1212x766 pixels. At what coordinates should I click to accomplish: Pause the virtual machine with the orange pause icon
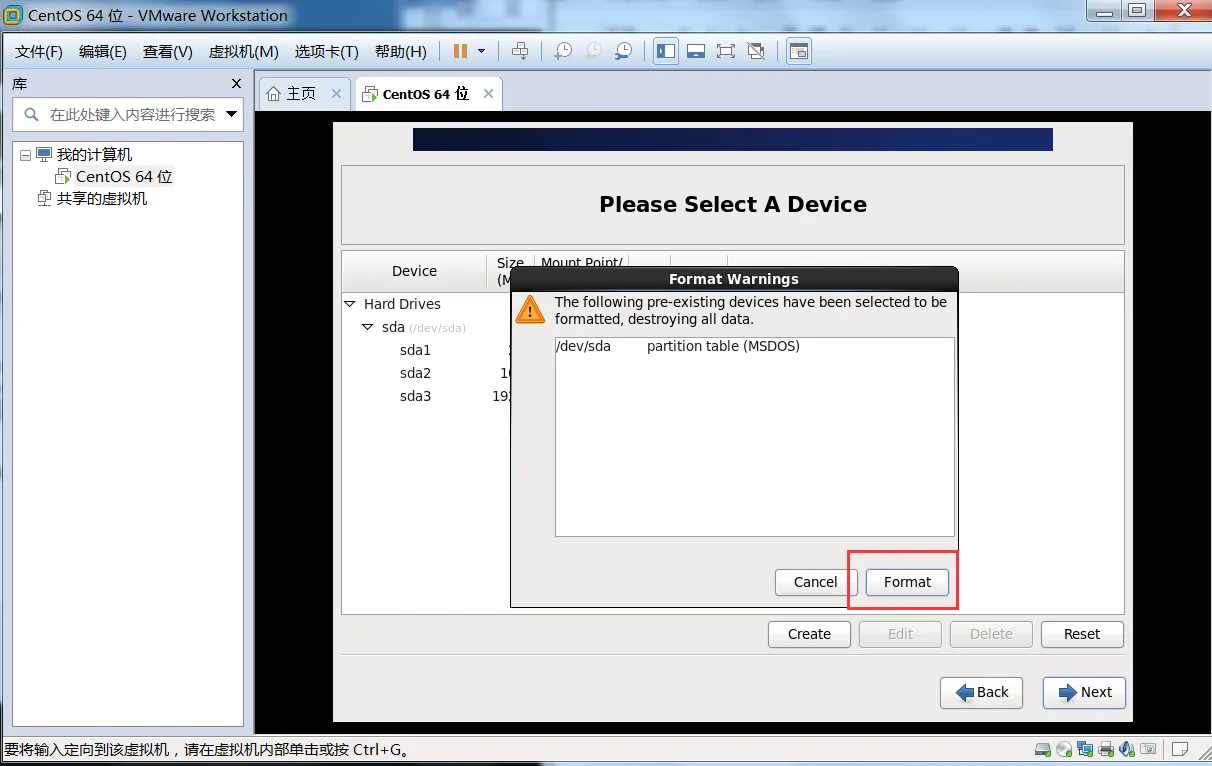(x=460, y=51)
